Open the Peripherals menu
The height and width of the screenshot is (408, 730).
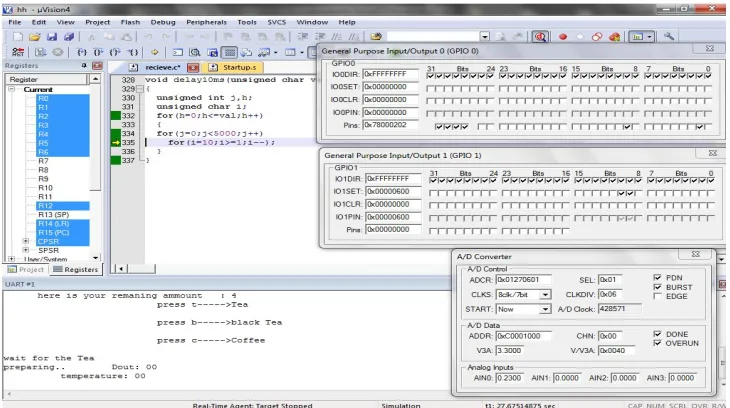[x=206, y=22]
